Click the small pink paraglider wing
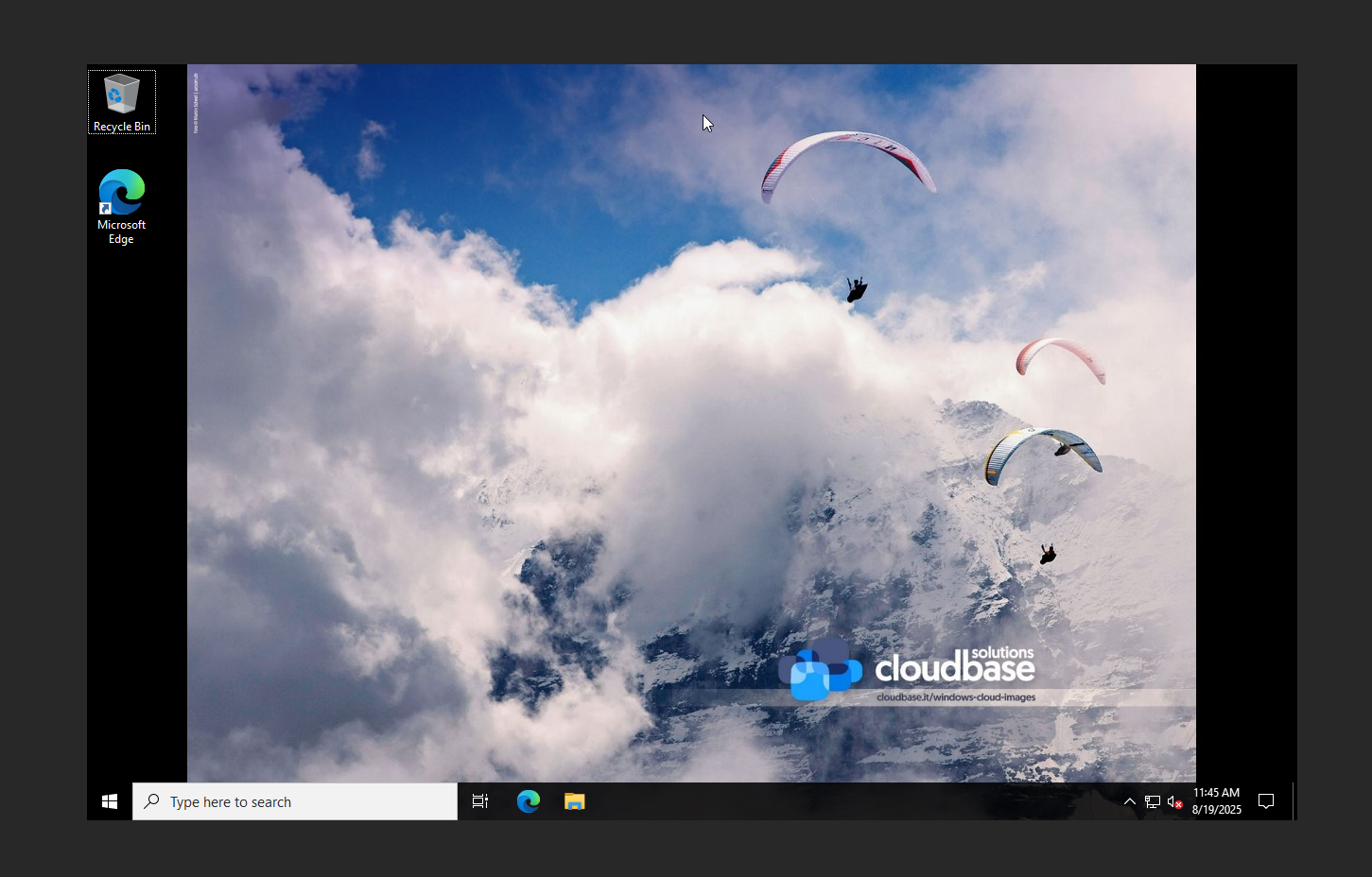Screen dimensions: 1372x877 click(x=1061, y=356)
